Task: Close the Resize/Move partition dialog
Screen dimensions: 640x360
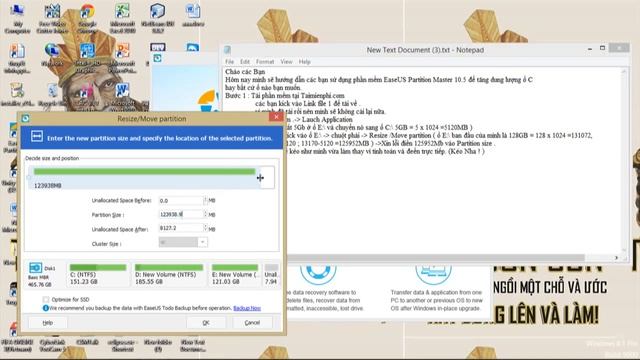Action: [x=276, y=117]
